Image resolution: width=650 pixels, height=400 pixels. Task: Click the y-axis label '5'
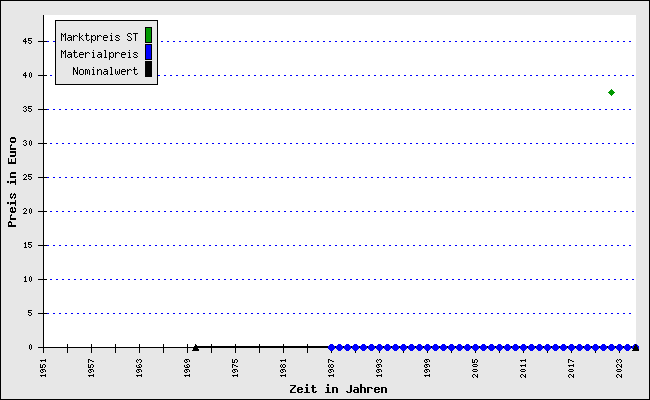(x=30, y=313)
